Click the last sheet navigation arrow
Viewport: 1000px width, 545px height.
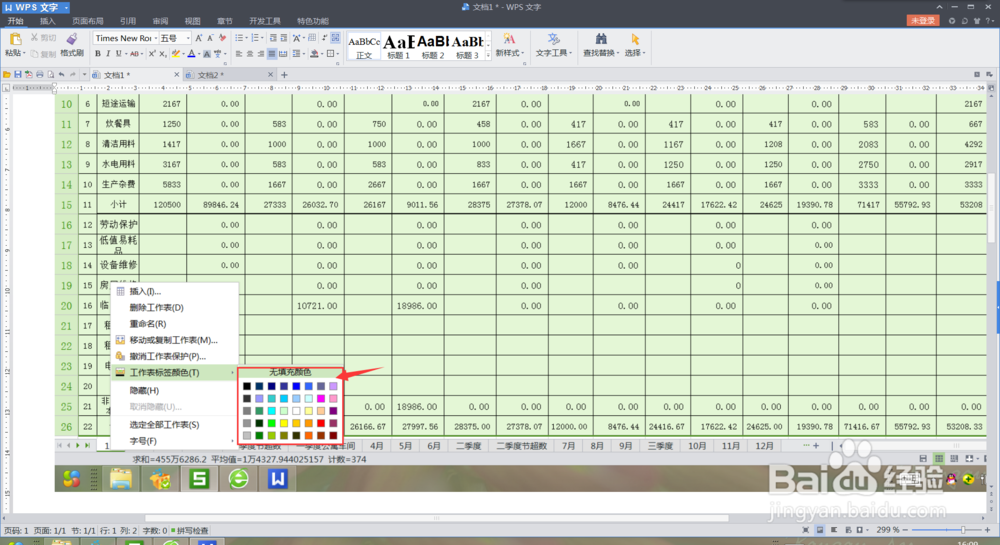coord(87,446)
